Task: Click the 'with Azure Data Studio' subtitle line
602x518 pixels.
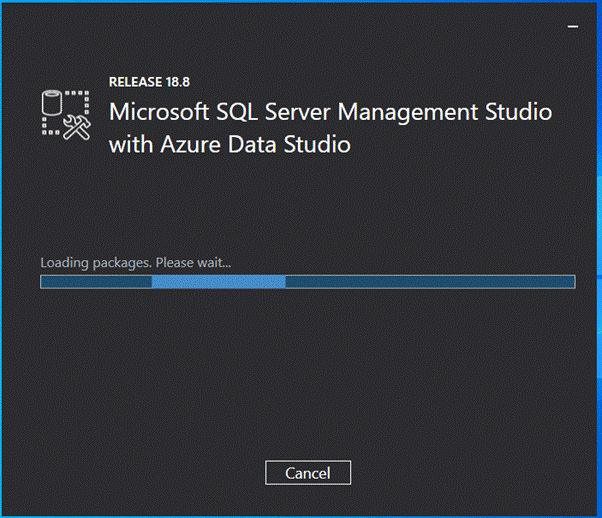Action: pyautogui.click(x=230, y=144)
